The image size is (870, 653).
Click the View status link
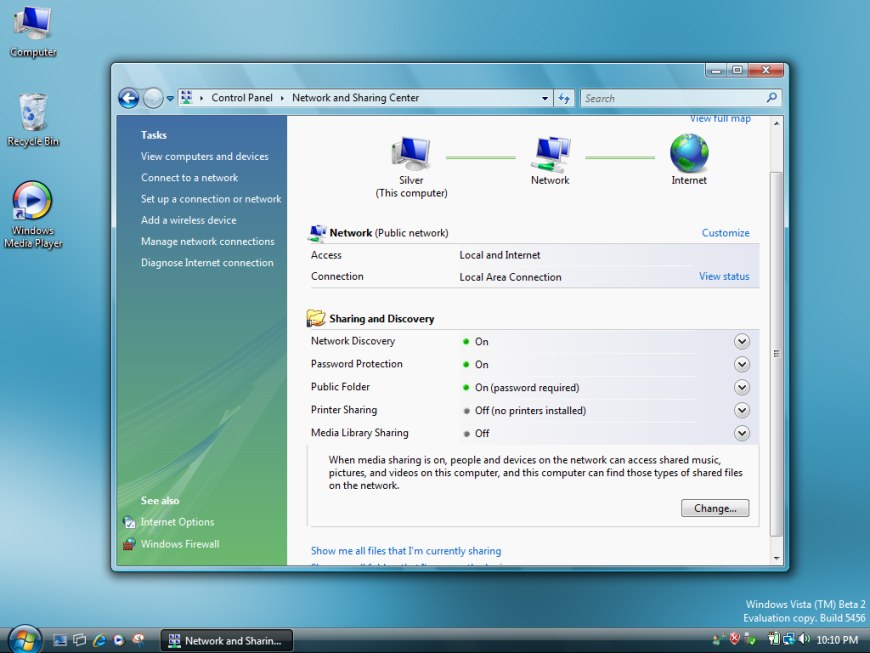[x=724, y=276]
